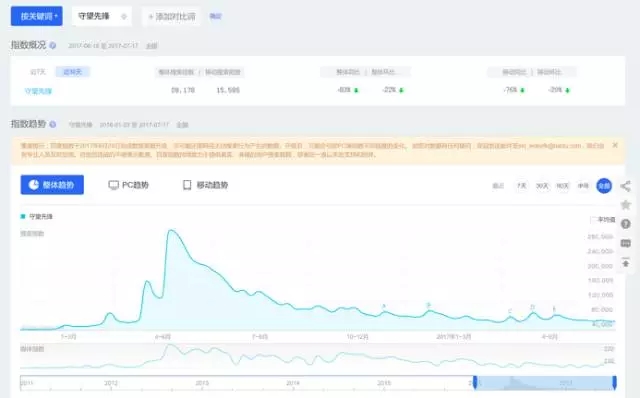Screen dimensions: 640x398
Task: Click the share icon in the side toolbar
Action: [x=626, y=186]
